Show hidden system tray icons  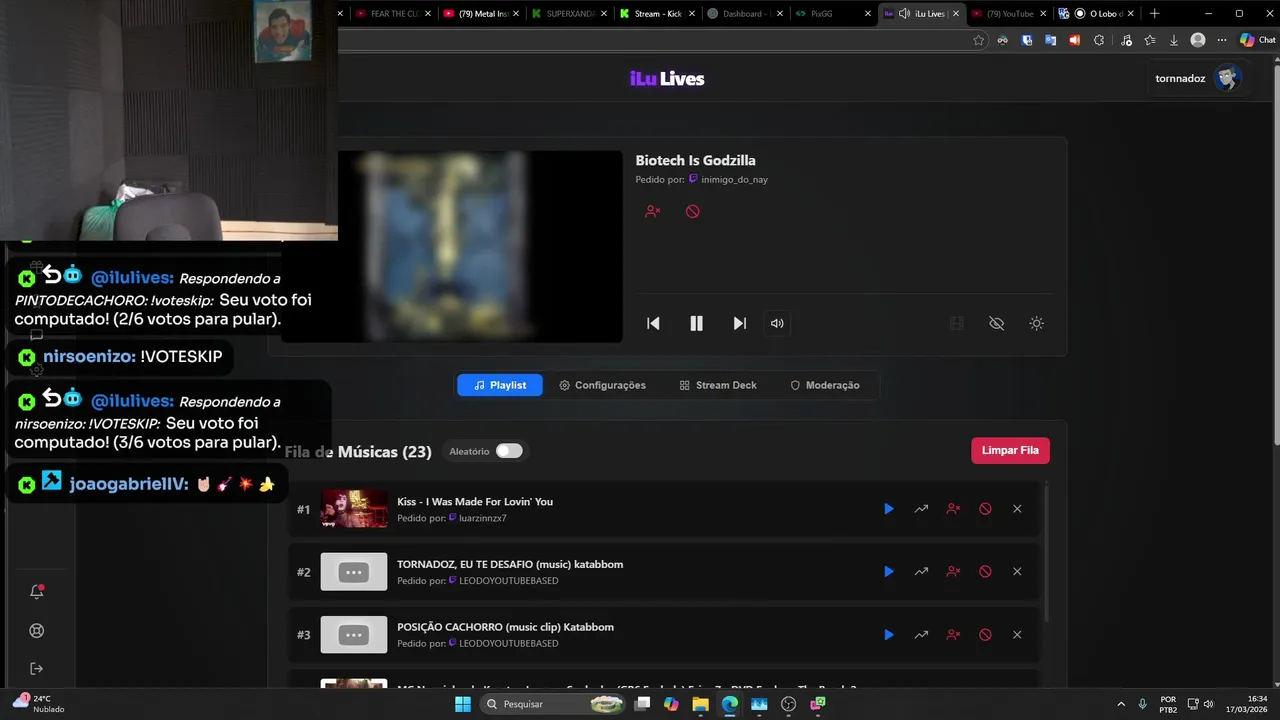1120,704
